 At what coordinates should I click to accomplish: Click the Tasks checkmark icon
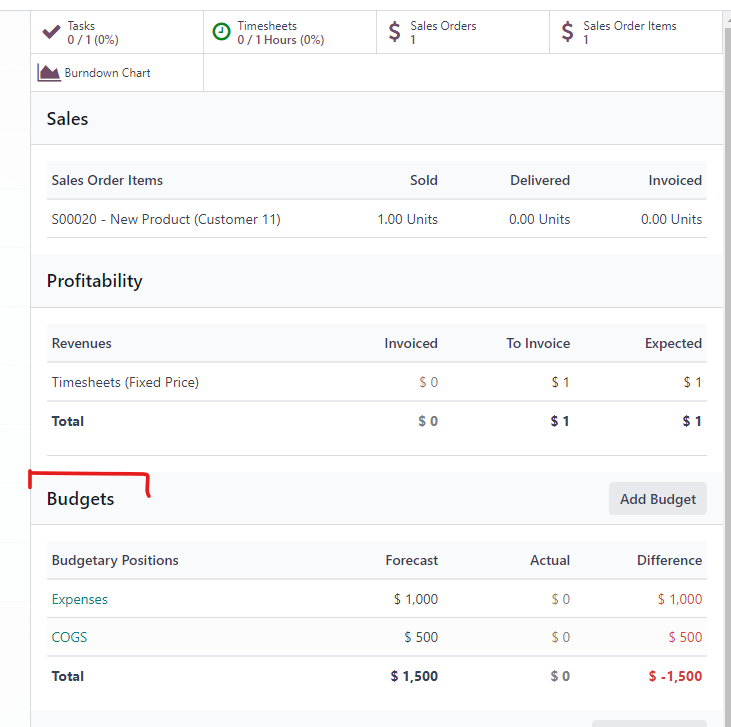pyautogui.click(x=51, y=32)
